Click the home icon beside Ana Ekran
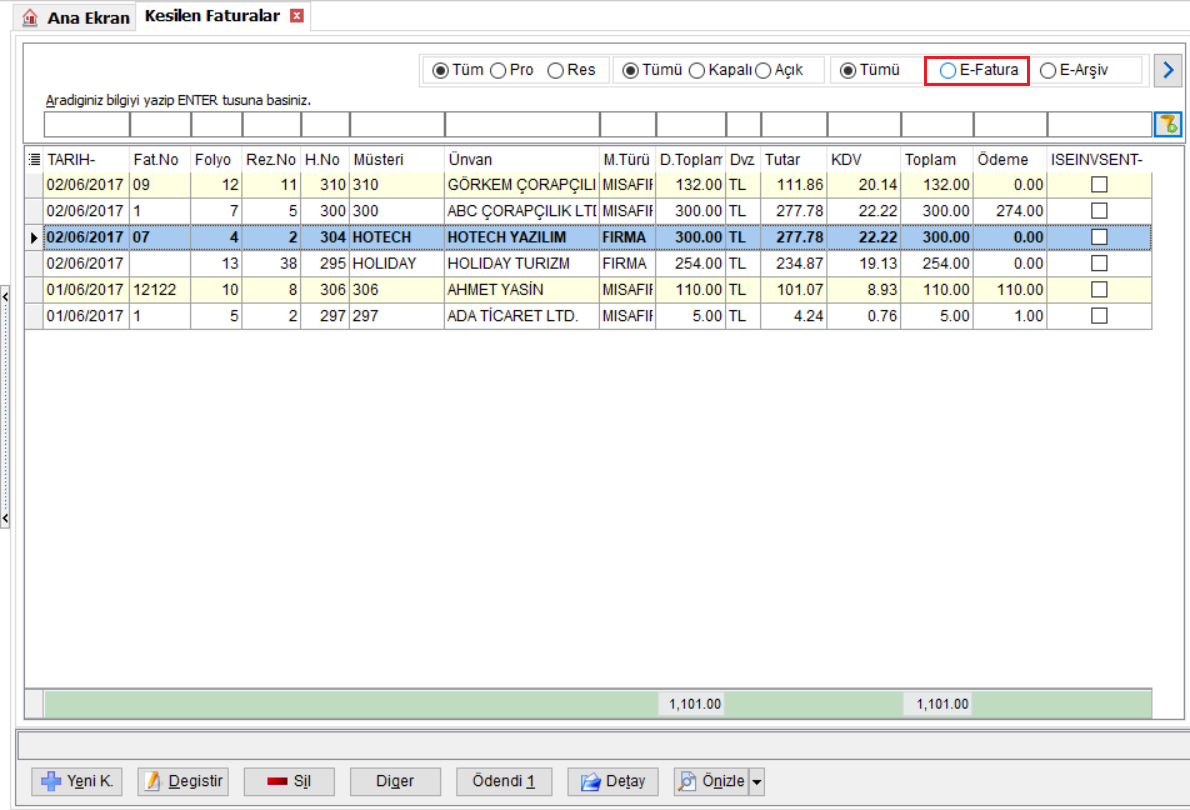This screenshot has height=810, width=1190. tap(30, 17)
